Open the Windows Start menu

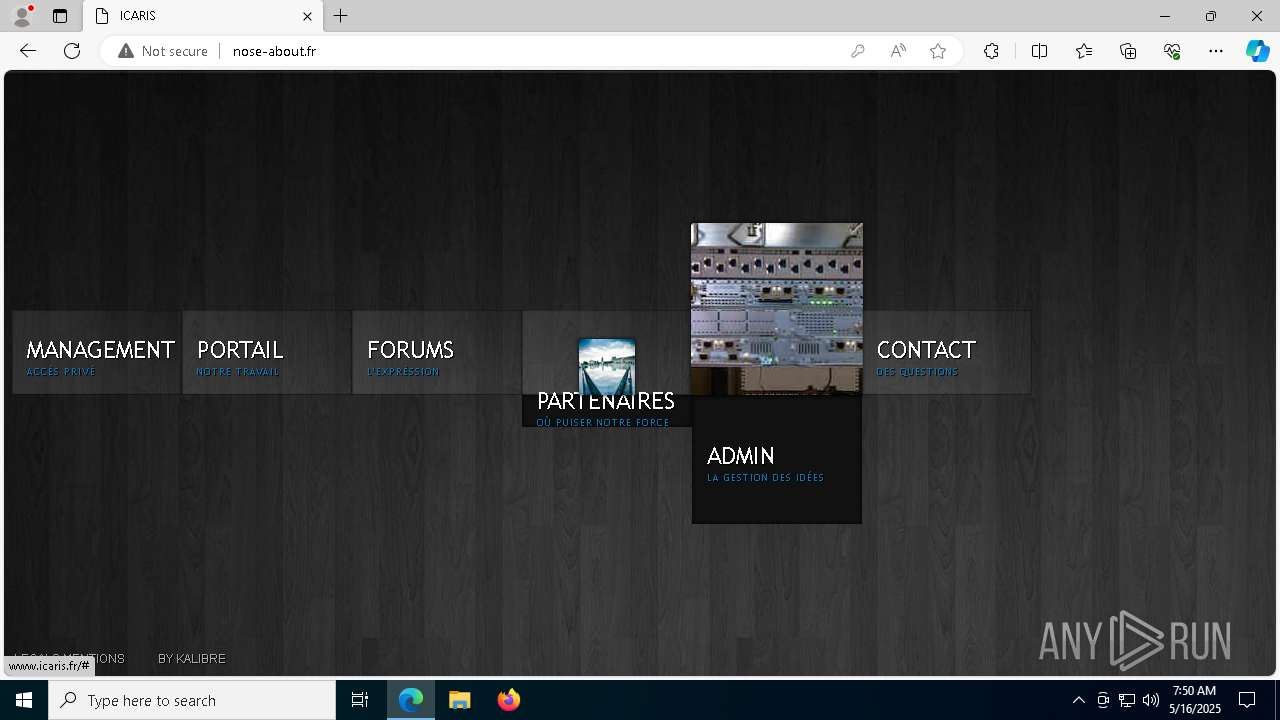click(x=24, y=700)
